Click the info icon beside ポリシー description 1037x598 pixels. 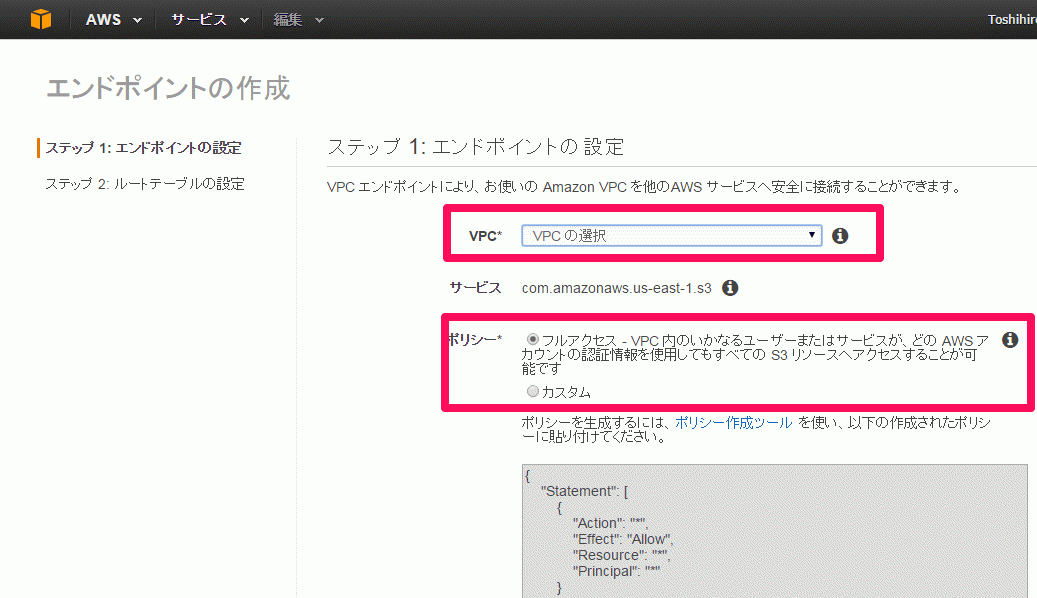point(1010,339)
